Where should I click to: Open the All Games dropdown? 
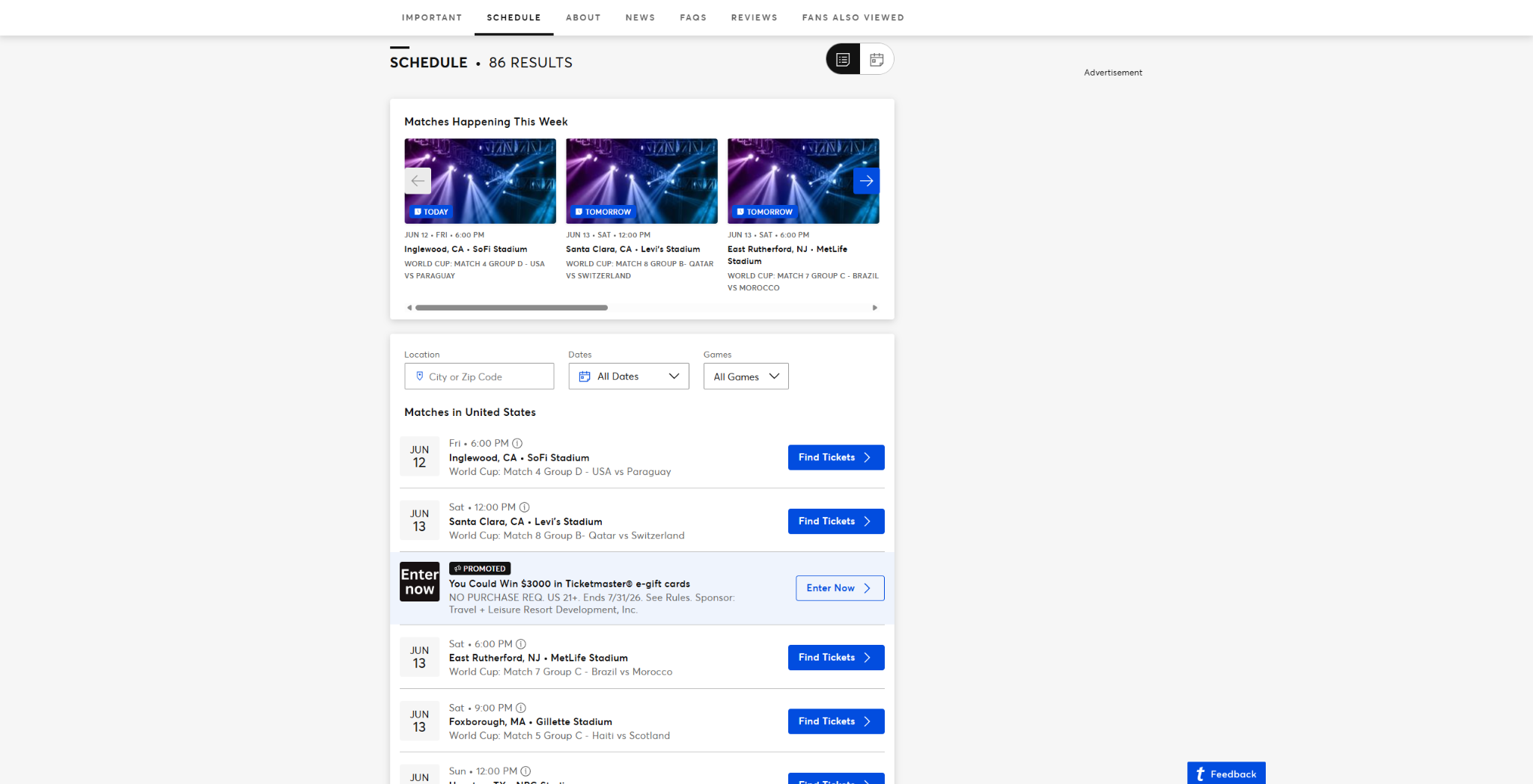tap(746, 376)
